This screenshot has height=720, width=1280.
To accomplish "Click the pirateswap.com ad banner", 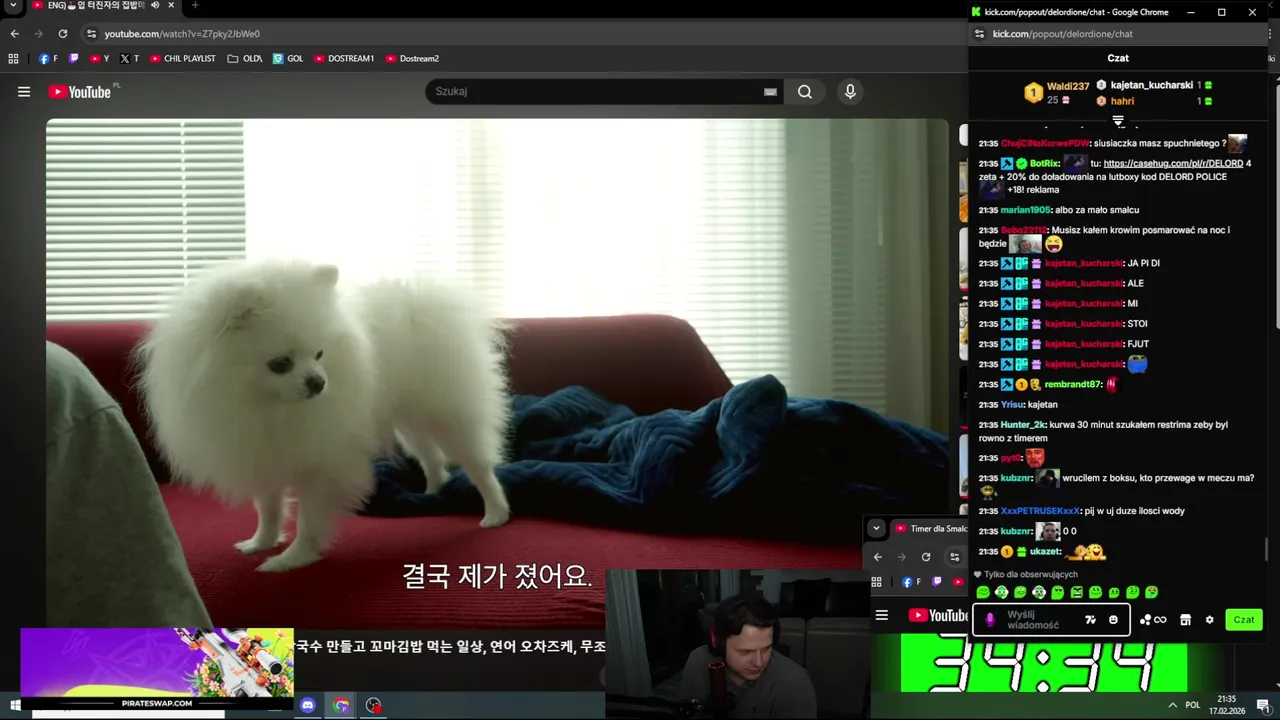I will coord(157,667).
